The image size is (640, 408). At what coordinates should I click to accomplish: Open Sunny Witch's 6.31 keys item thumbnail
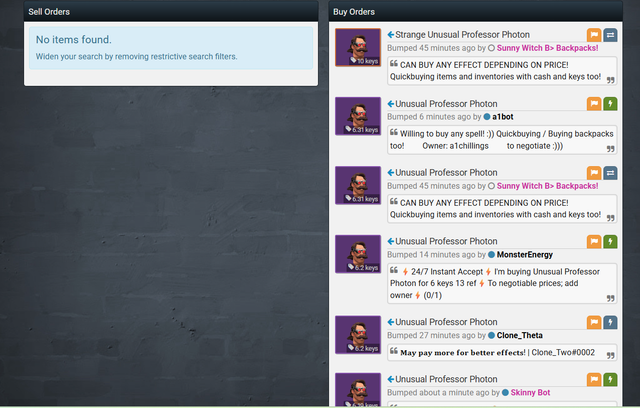click(x=358, y=185)
